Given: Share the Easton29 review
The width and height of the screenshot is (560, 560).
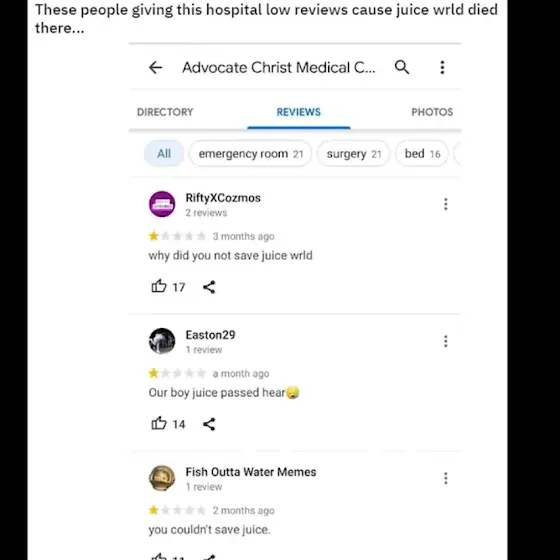Looking at the screenshot, I should pos(209,424).
